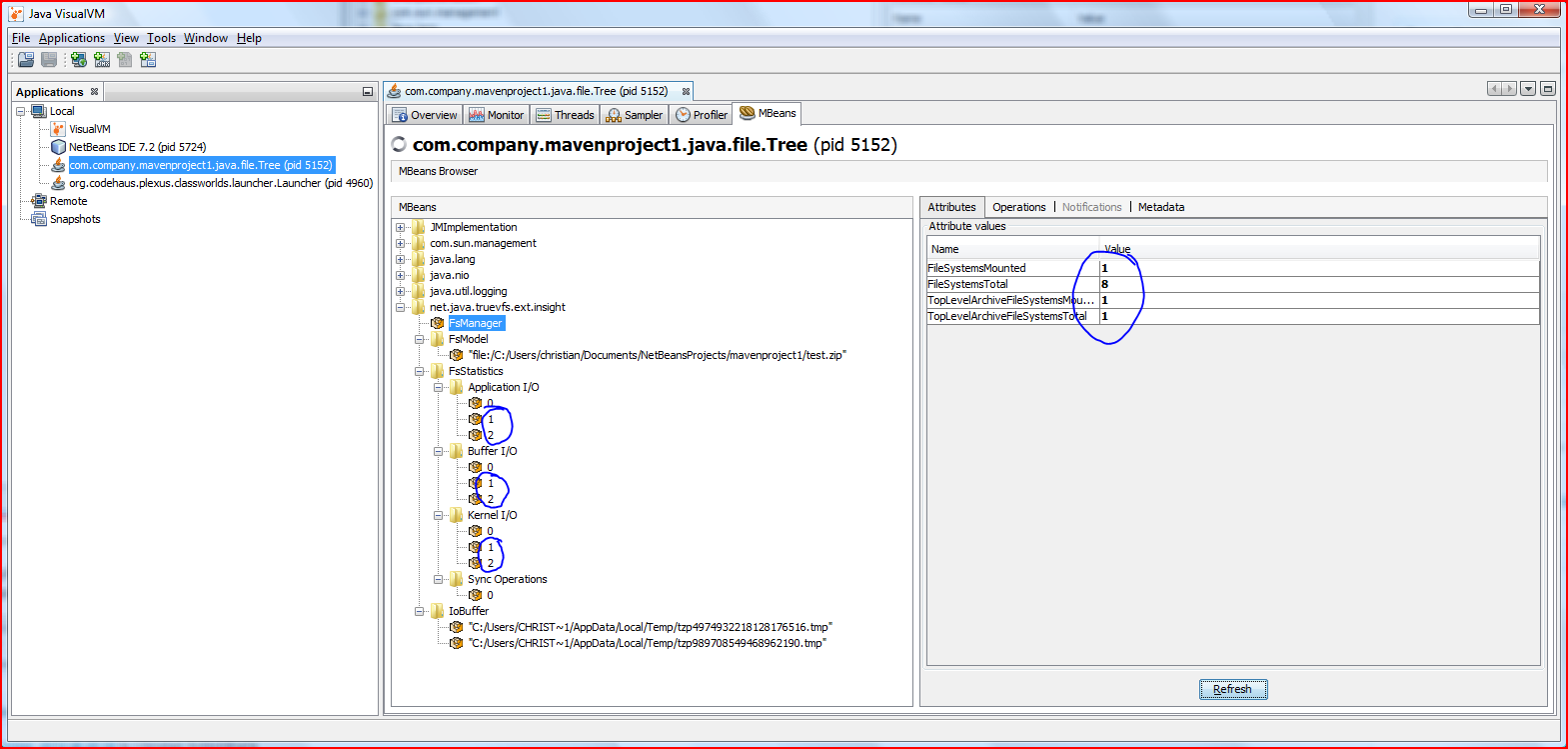Click the last add-snapshot toolbar icon

[x=148, y=60]
